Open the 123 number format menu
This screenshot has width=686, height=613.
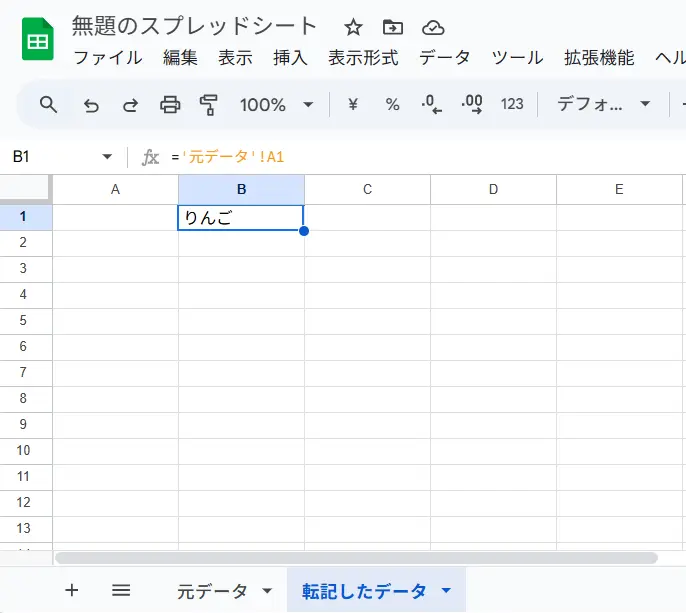tap(512, 104)
